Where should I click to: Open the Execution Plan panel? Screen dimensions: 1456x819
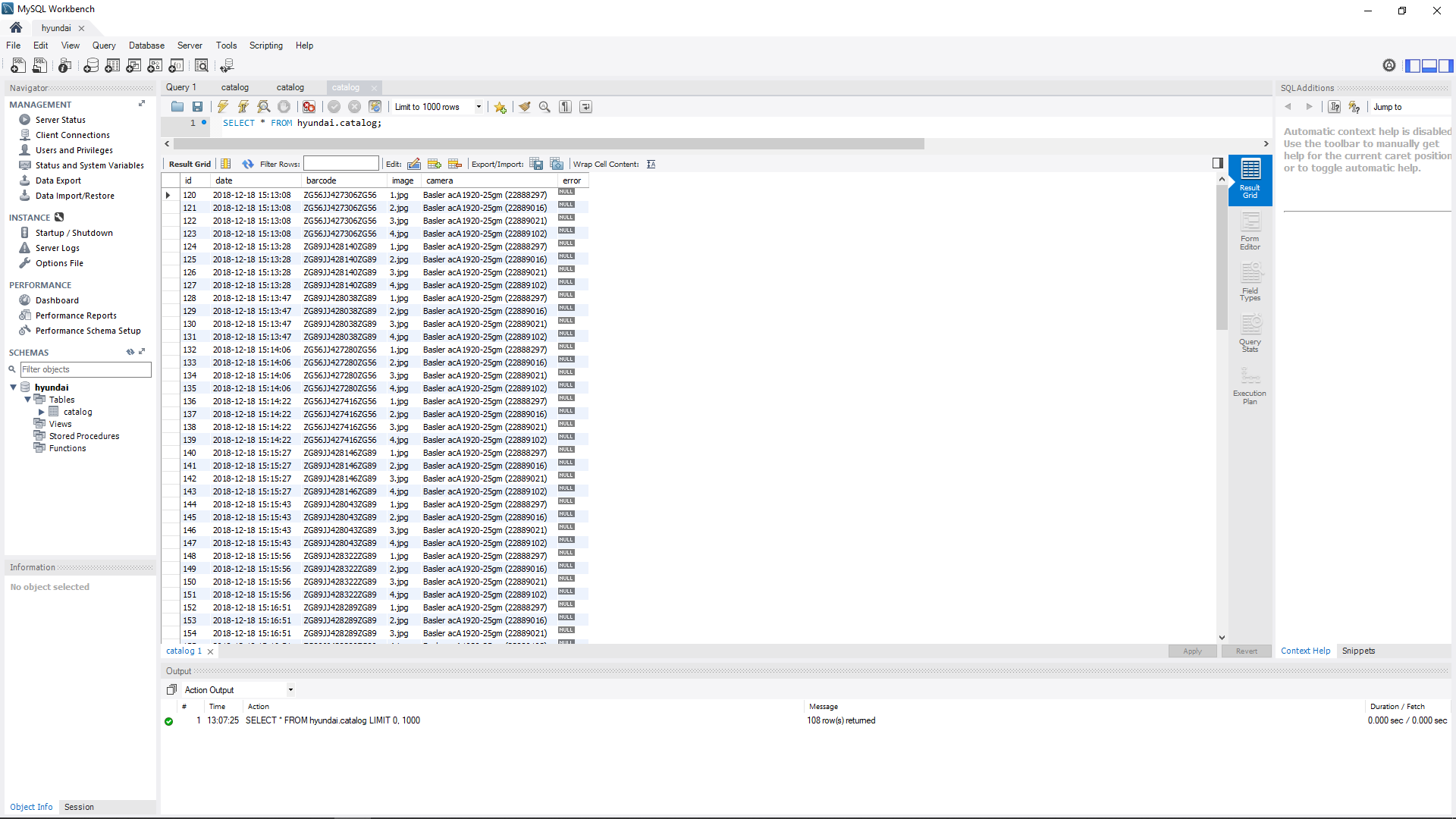pos(1250,386)
